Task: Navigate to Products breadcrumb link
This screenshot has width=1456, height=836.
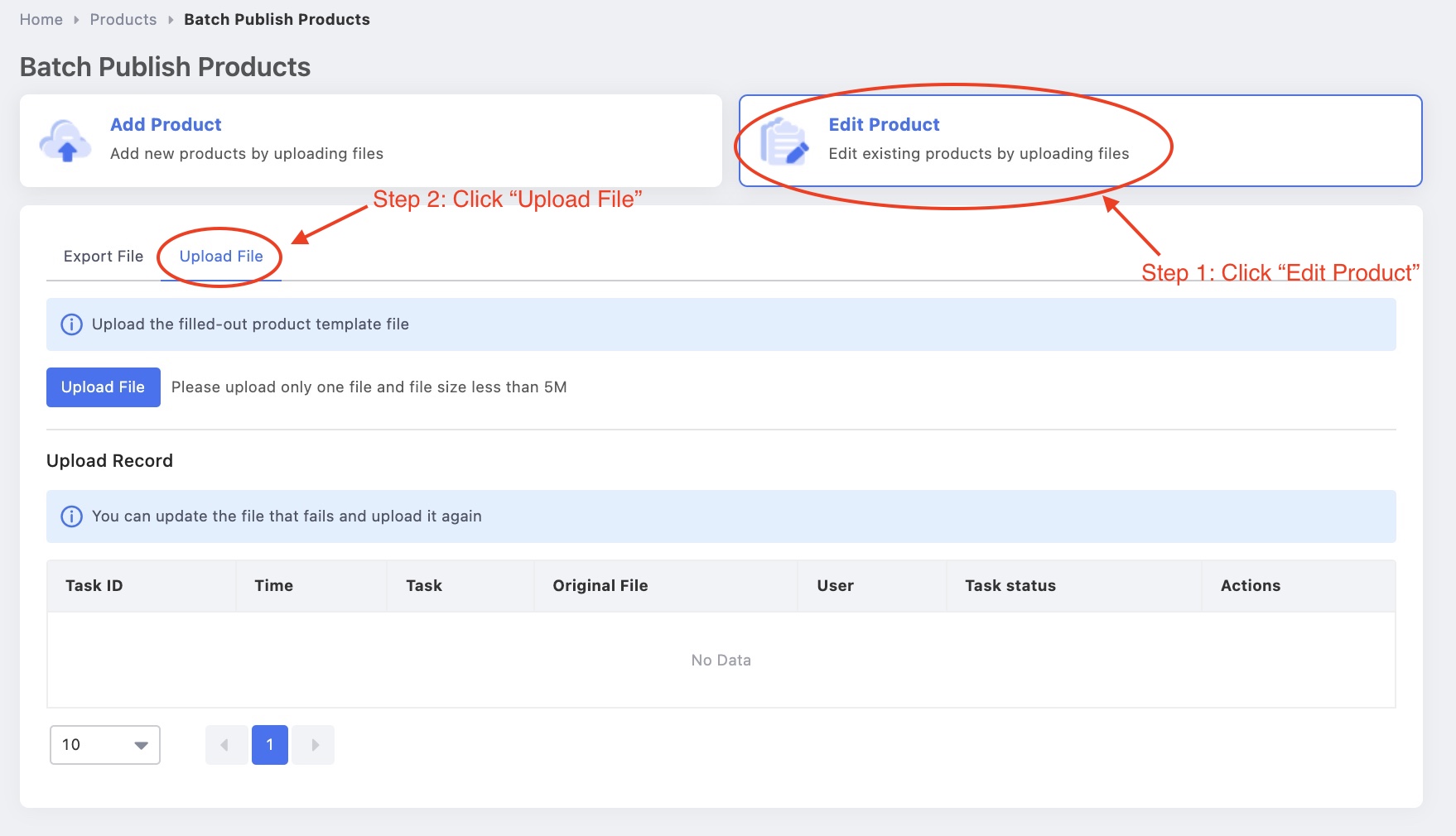Action: 123,20
